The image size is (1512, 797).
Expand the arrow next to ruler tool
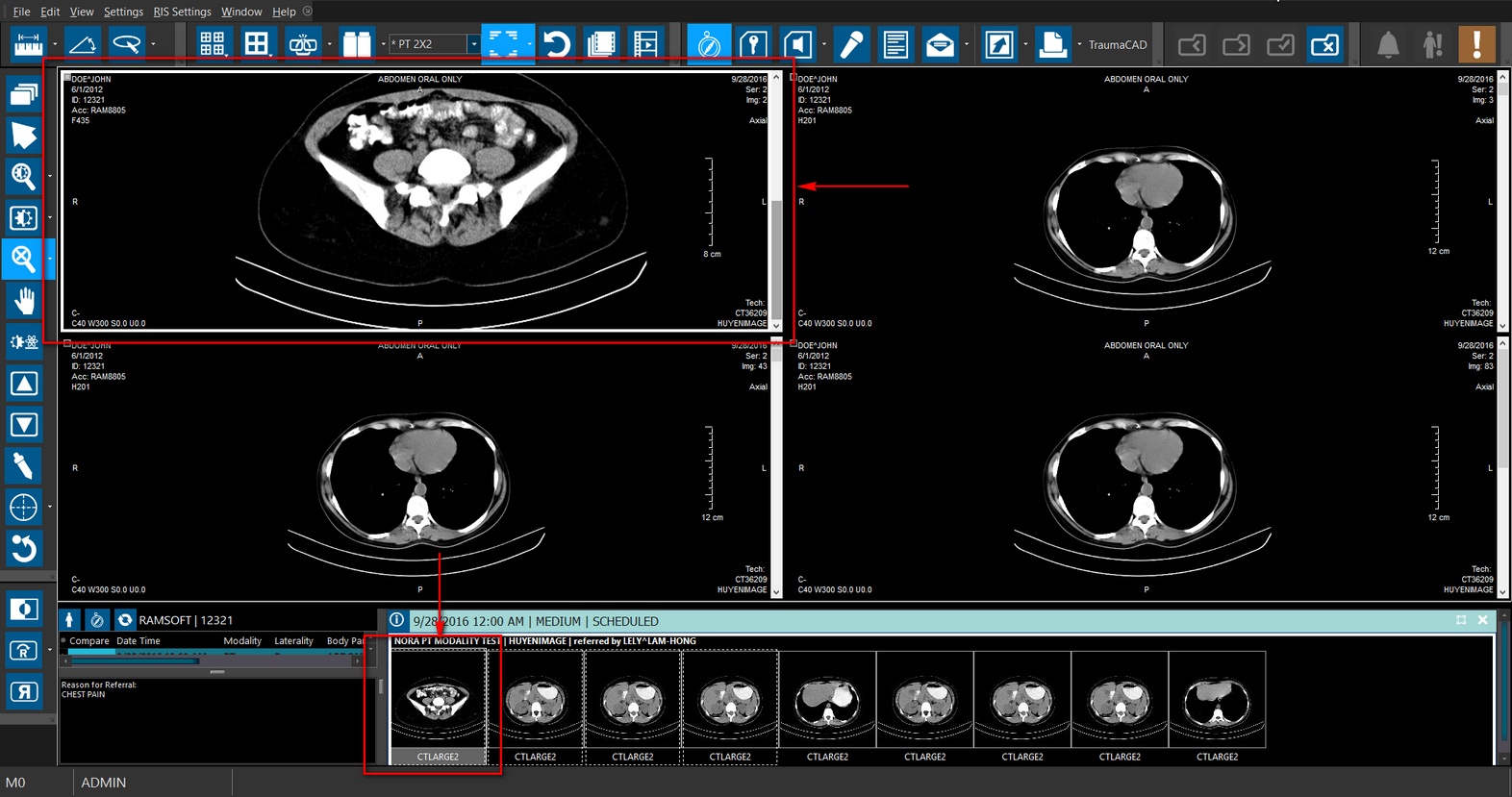(55, 44)
